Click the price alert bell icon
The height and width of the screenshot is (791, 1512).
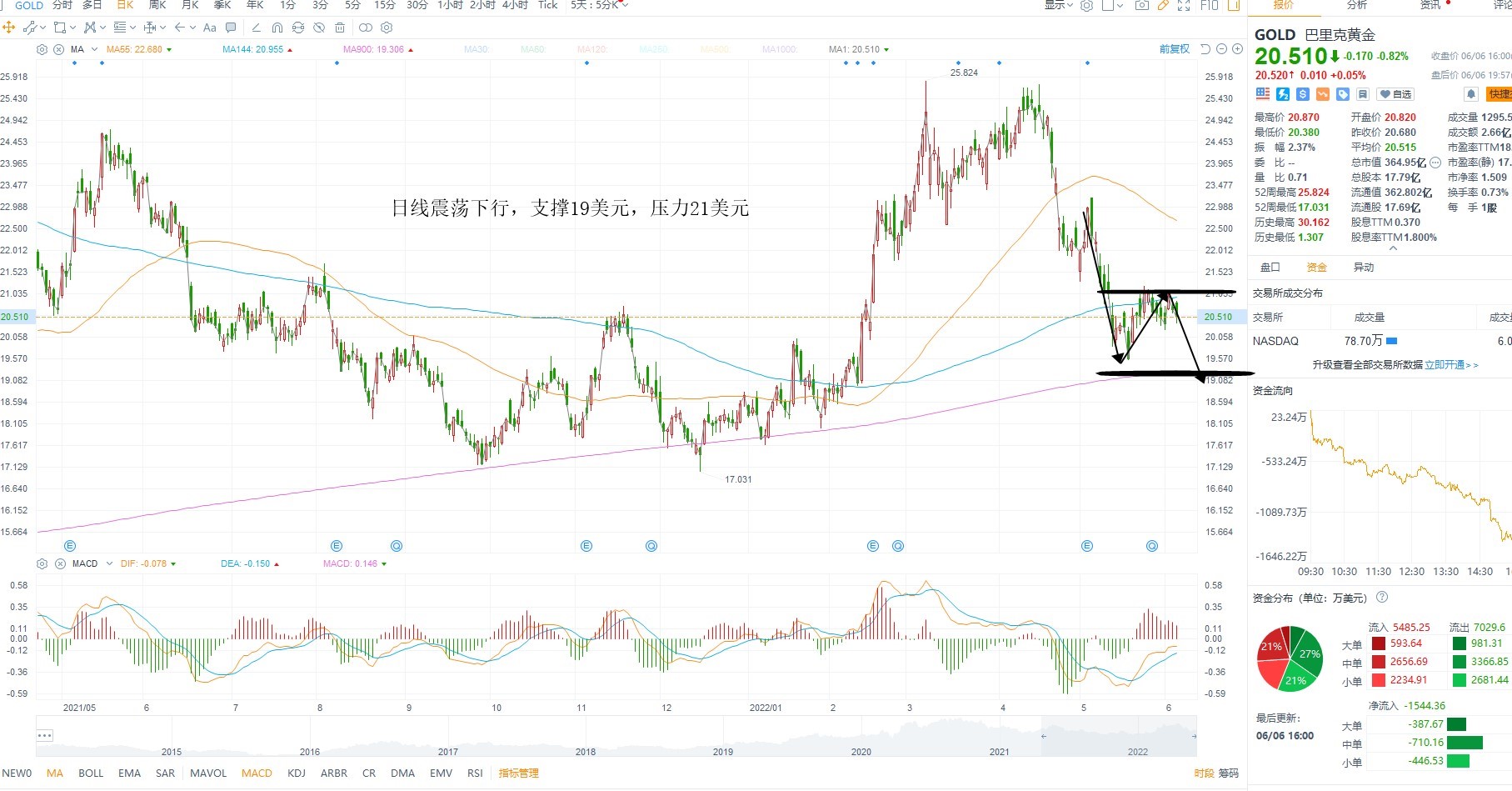[1471, 94]
